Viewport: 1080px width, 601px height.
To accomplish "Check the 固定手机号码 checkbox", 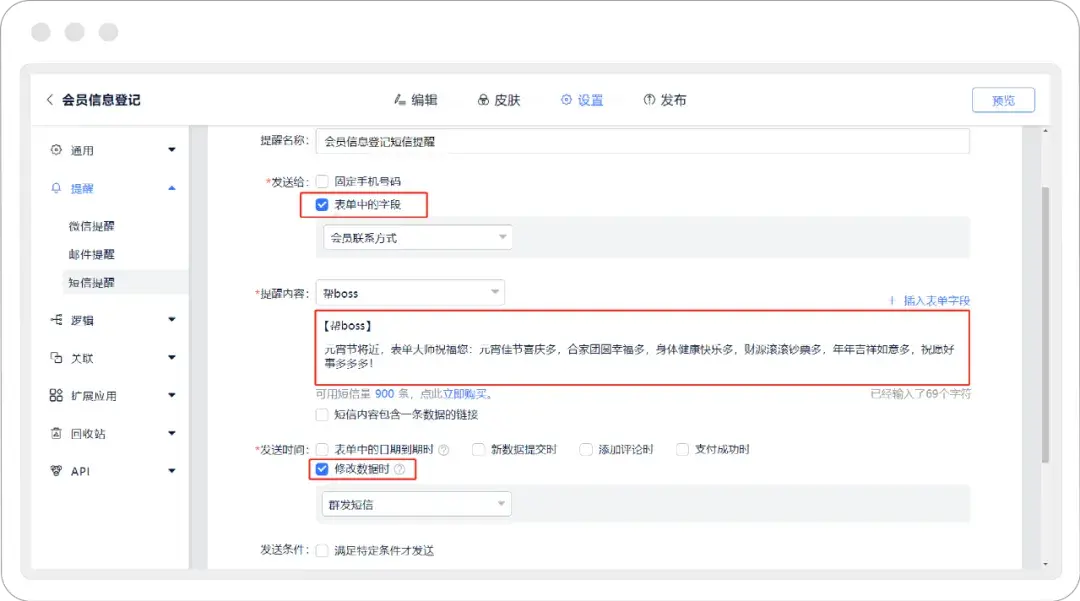I will 322,181.
